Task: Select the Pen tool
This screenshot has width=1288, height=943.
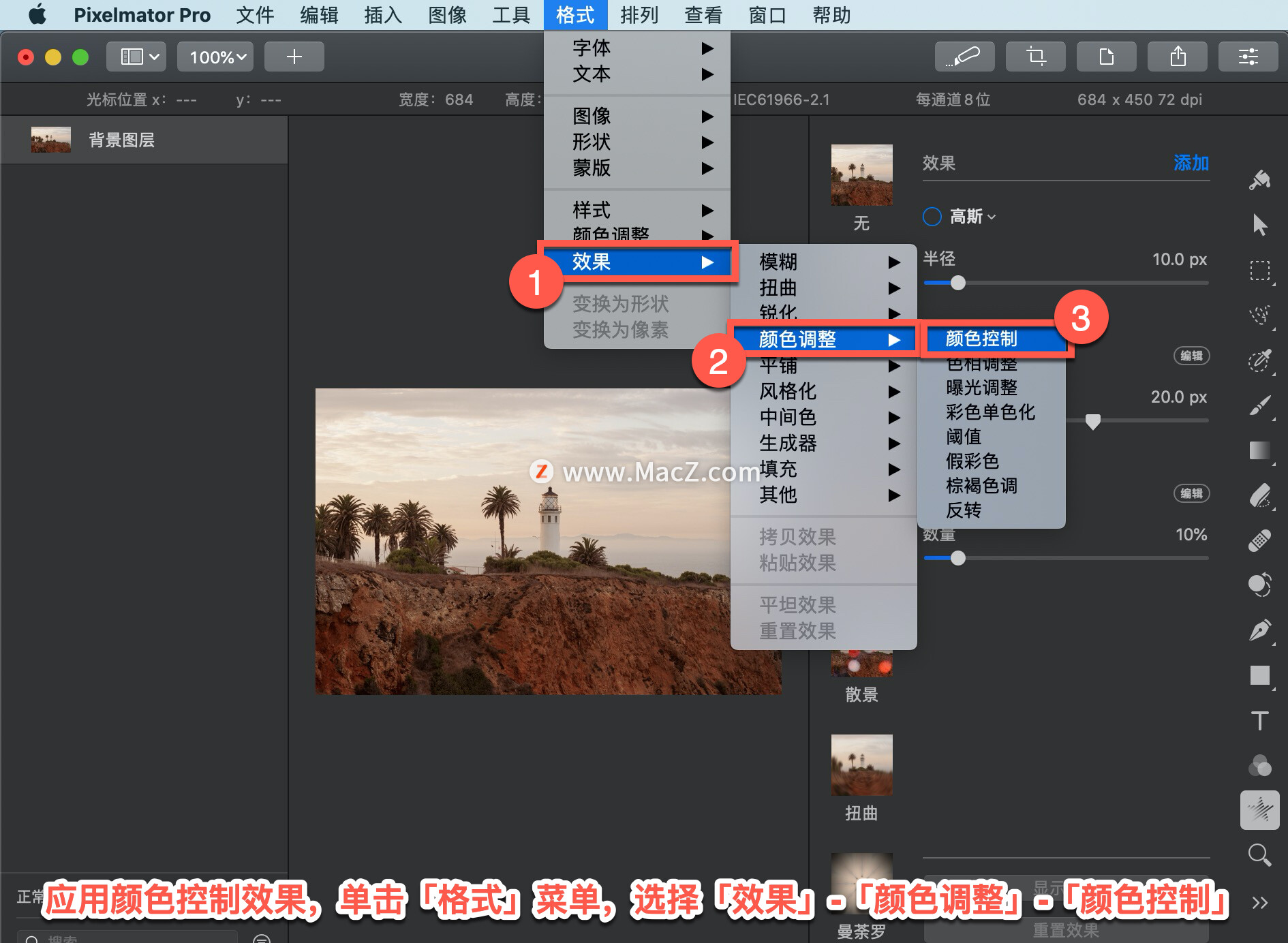Action: tap(1259, 630)
